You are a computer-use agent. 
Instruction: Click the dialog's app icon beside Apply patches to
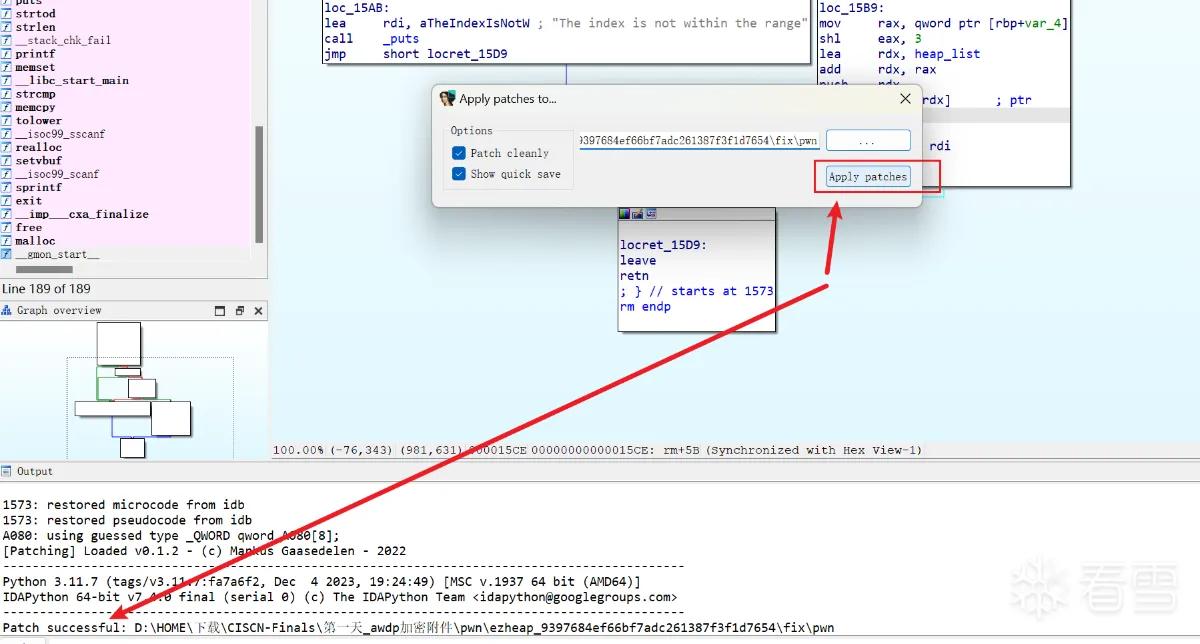(x=447, y=99)
